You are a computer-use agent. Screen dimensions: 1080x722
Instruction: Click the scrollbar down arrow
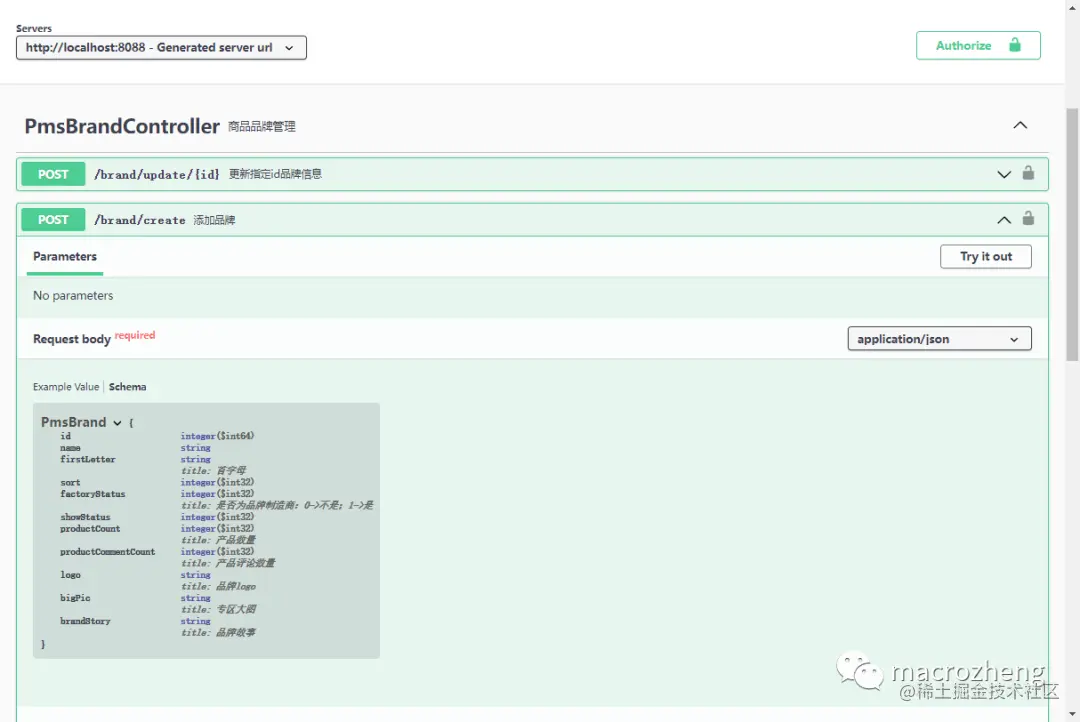click(1073, 714)
